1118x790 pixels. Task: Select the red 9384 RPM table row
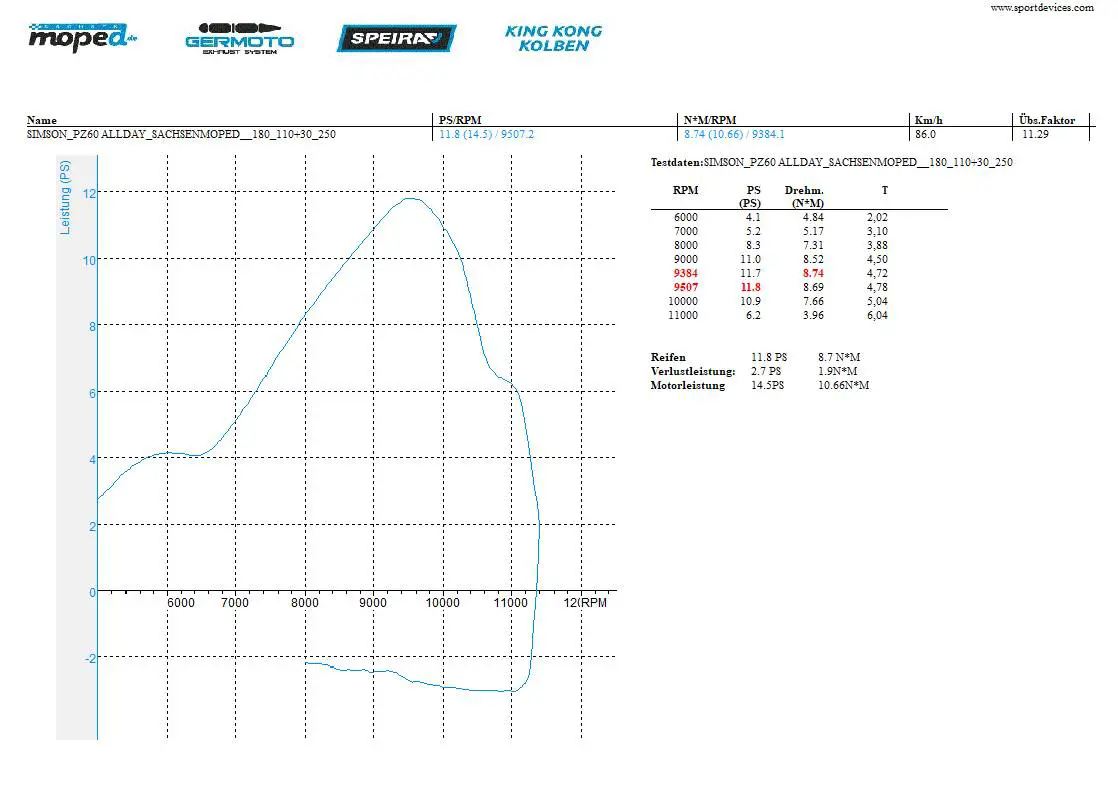(685, 273)
